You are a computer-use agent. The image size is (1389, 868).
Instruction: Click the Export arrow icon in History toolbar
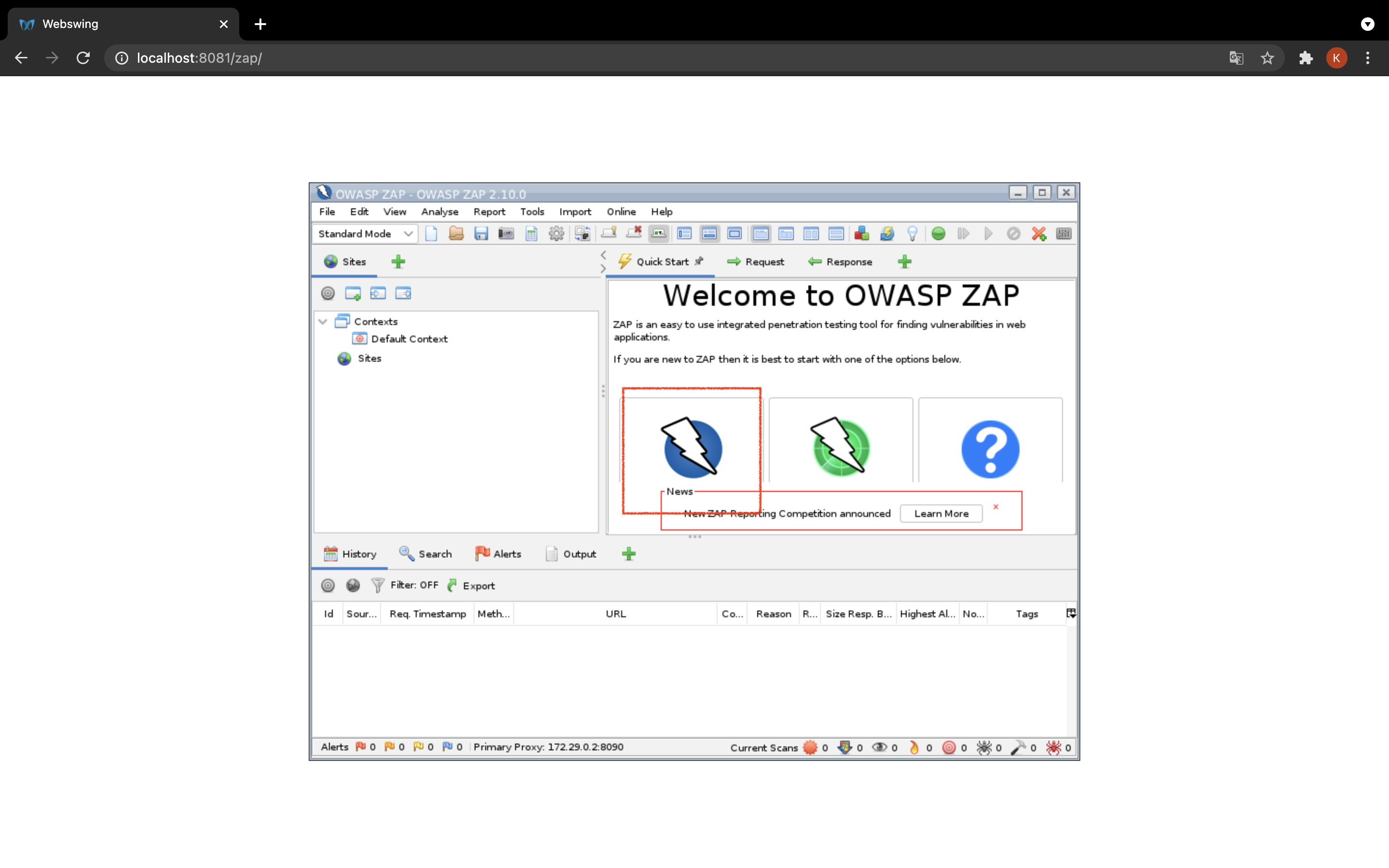click(x=453, y=585)
